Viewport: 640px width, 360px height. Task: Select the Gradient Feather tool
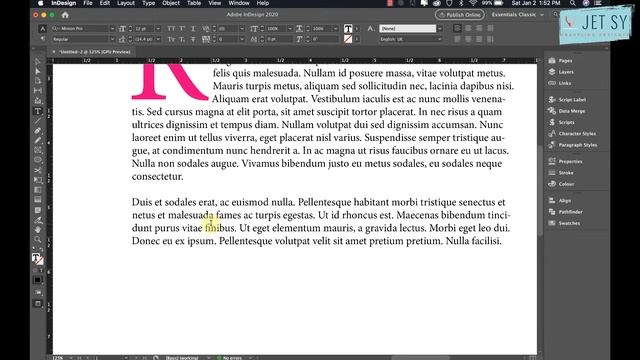pos(38,200)
